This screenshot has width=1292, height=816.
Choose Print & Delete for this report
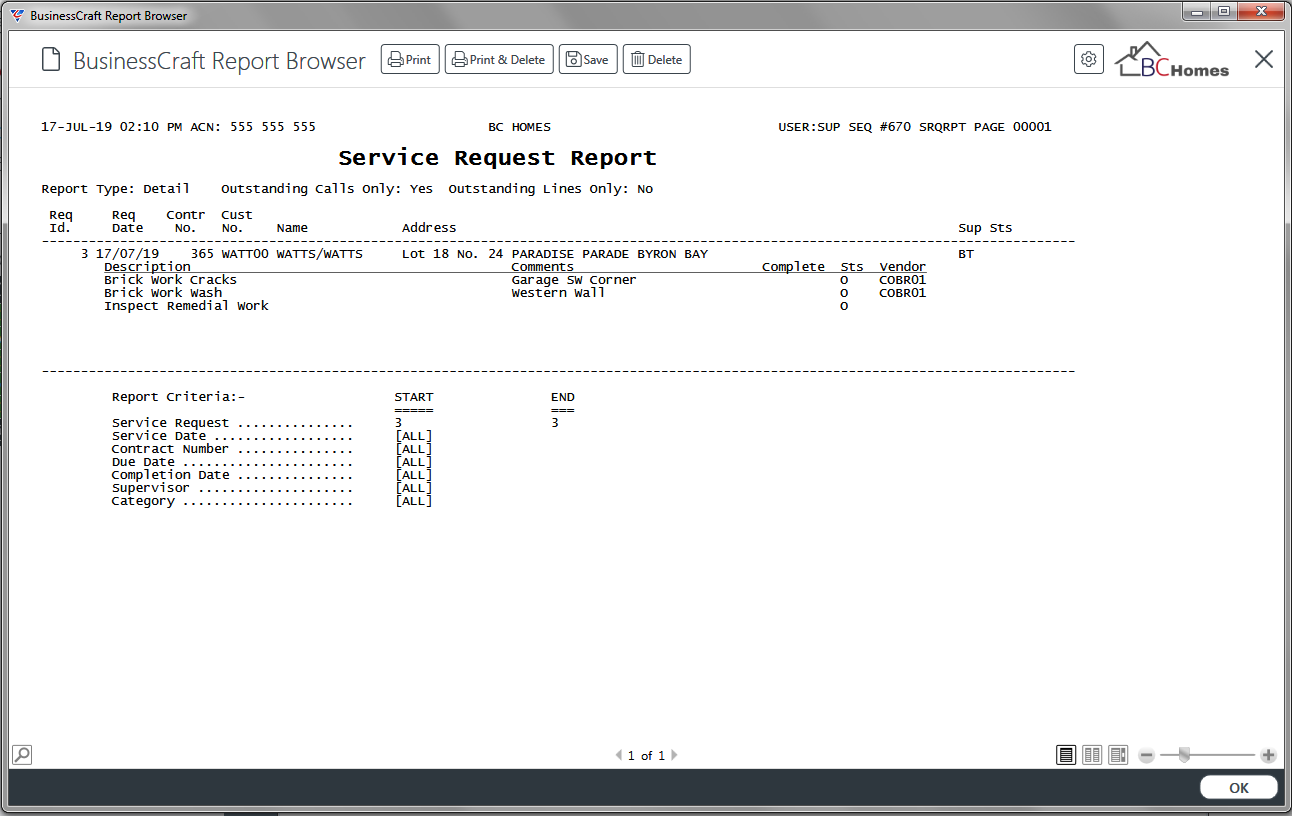tap(498, 60)
